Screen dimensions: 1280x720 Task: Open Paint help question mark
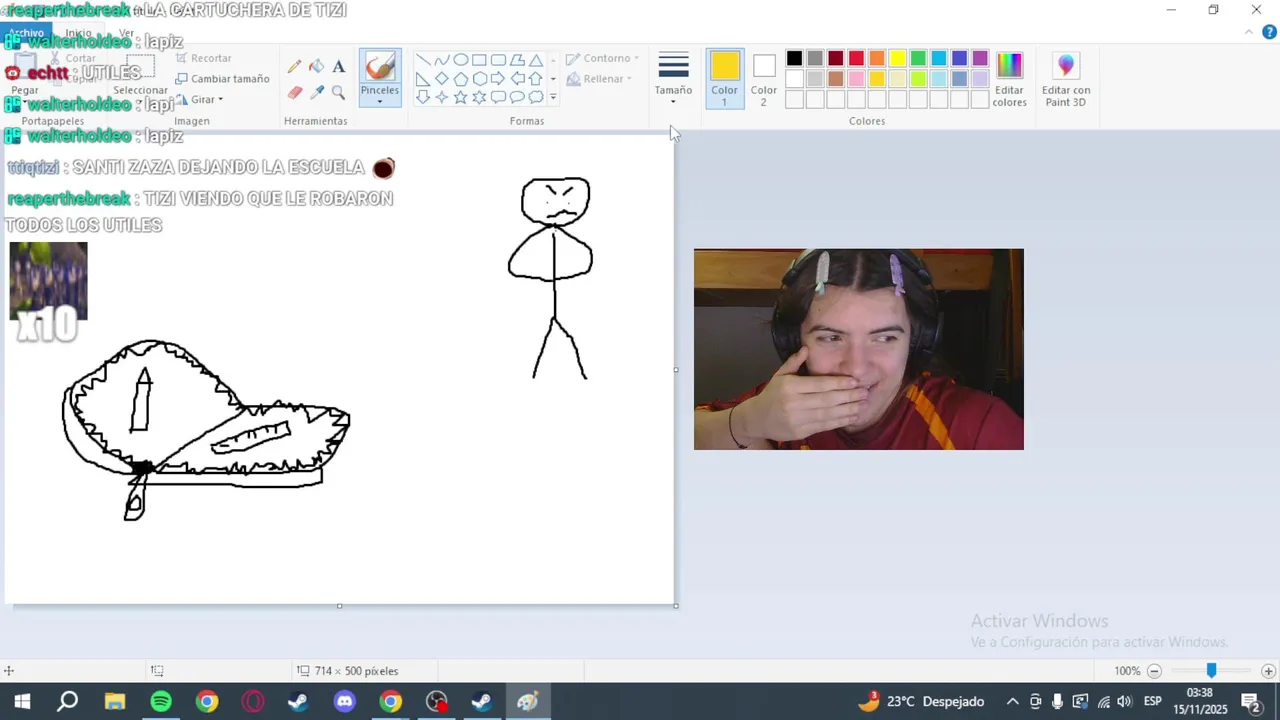point(1271,32)
